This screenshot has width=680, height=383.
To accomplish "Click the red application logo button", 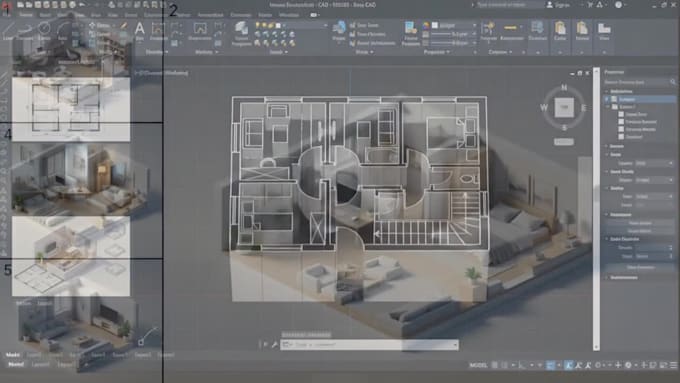I will (6, 7).
